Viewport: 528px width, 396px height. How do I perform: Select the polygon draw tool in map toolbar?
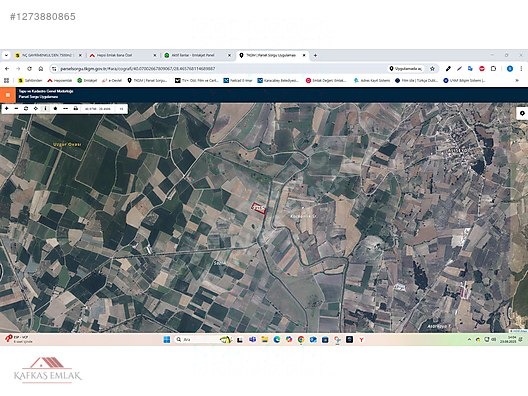pos(56,109)
